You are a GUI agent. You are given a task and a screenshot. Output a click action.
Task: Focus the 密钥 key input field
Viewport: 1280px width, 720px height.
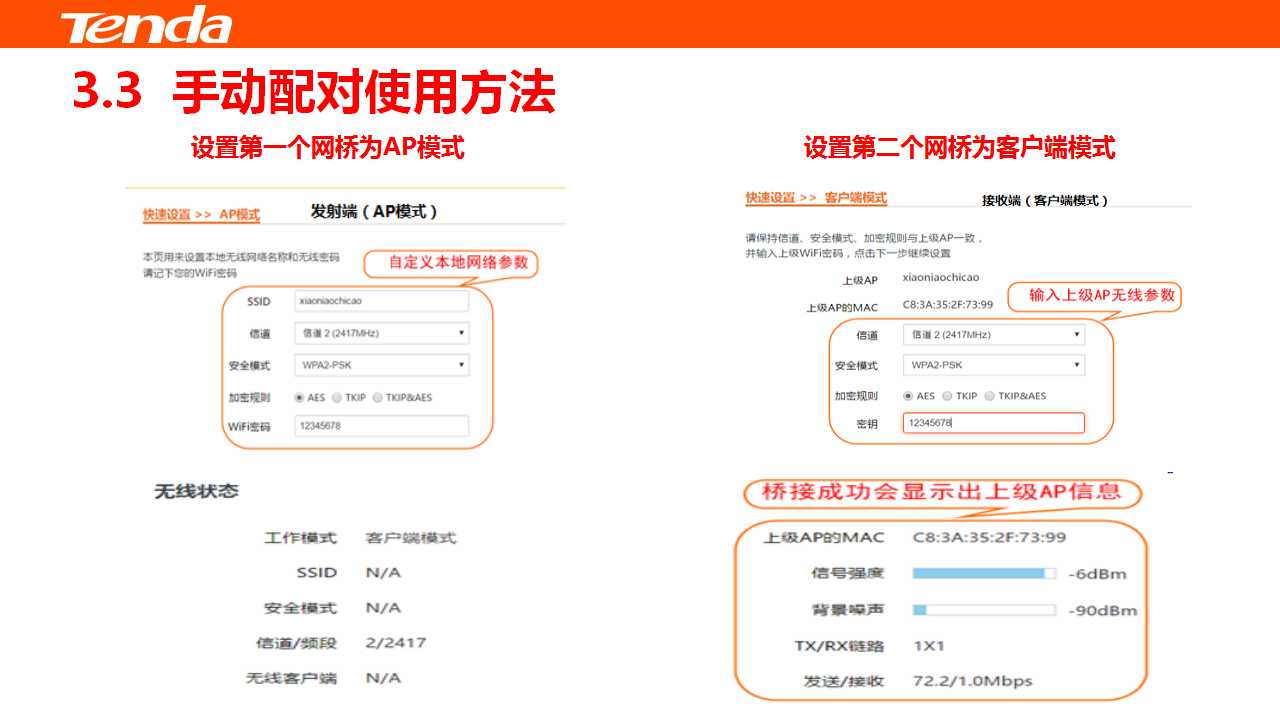click(x=993, y=423)
